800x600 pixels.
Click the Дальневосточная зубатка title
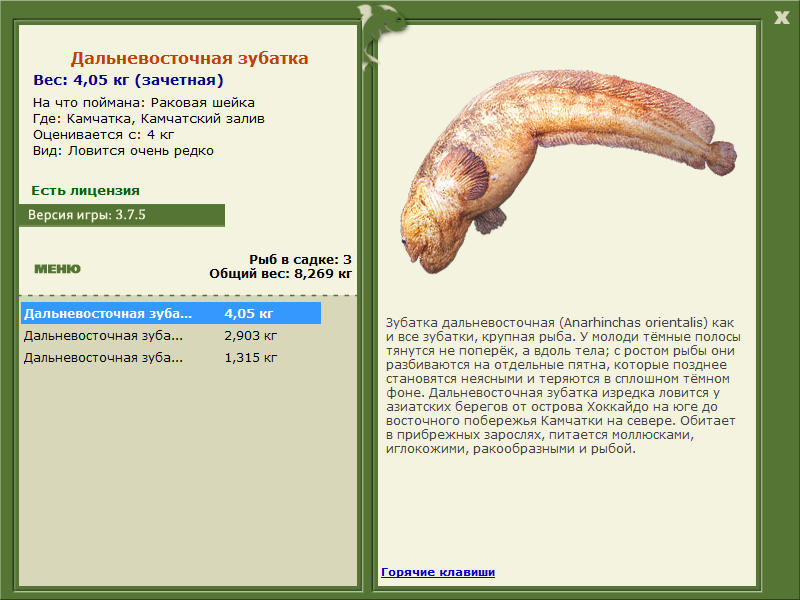(x=189, y=58)
